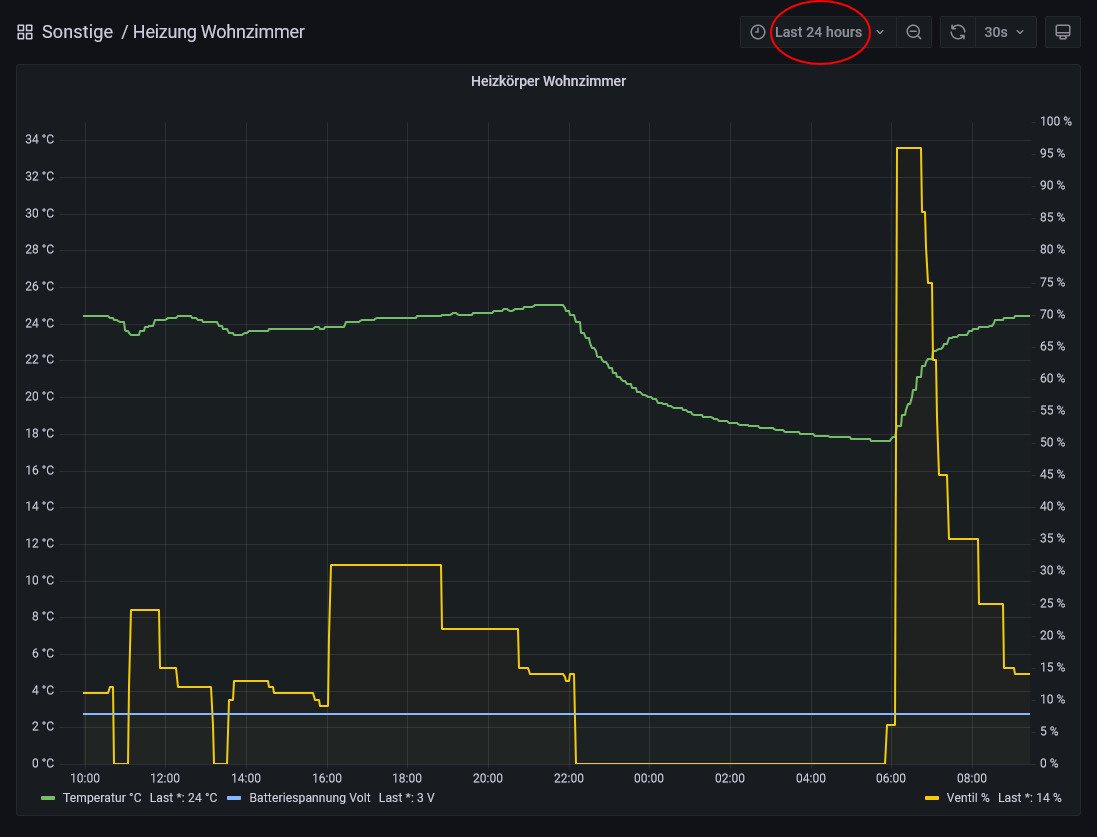The height and width of the screenshot is (837, 1097).
Task: Click the 00:00 label on the time axis
Action: pos(649,778)
